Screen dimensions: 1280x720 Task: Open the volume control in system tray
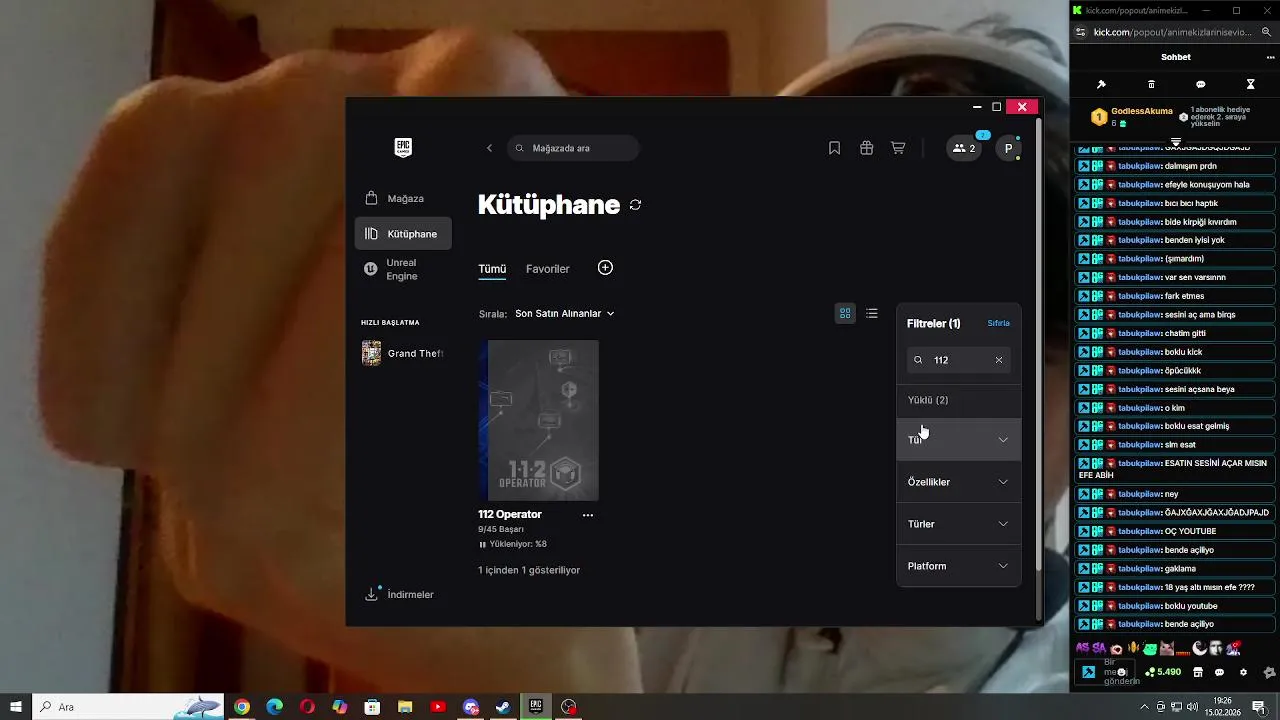pos(1191,707)
